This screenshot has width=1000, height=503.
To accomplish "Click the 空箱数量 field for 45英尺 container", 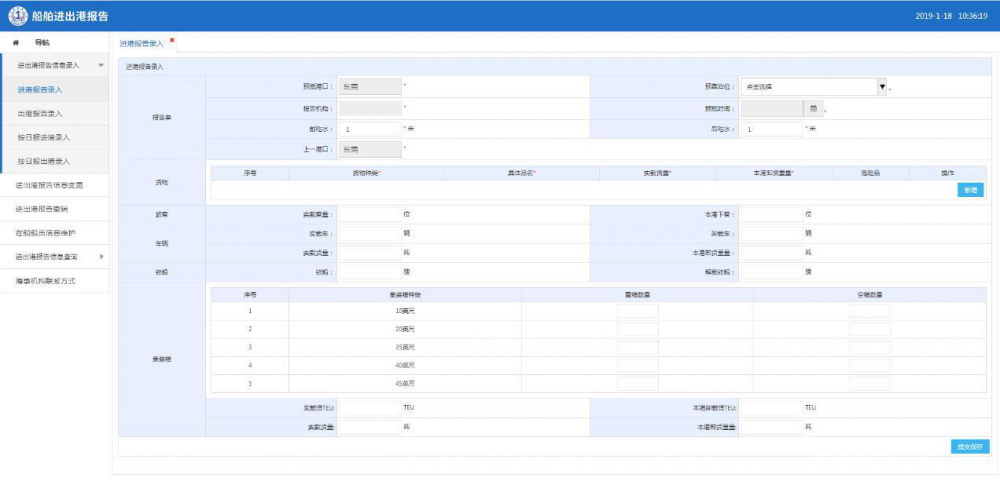I will point(869,384).
